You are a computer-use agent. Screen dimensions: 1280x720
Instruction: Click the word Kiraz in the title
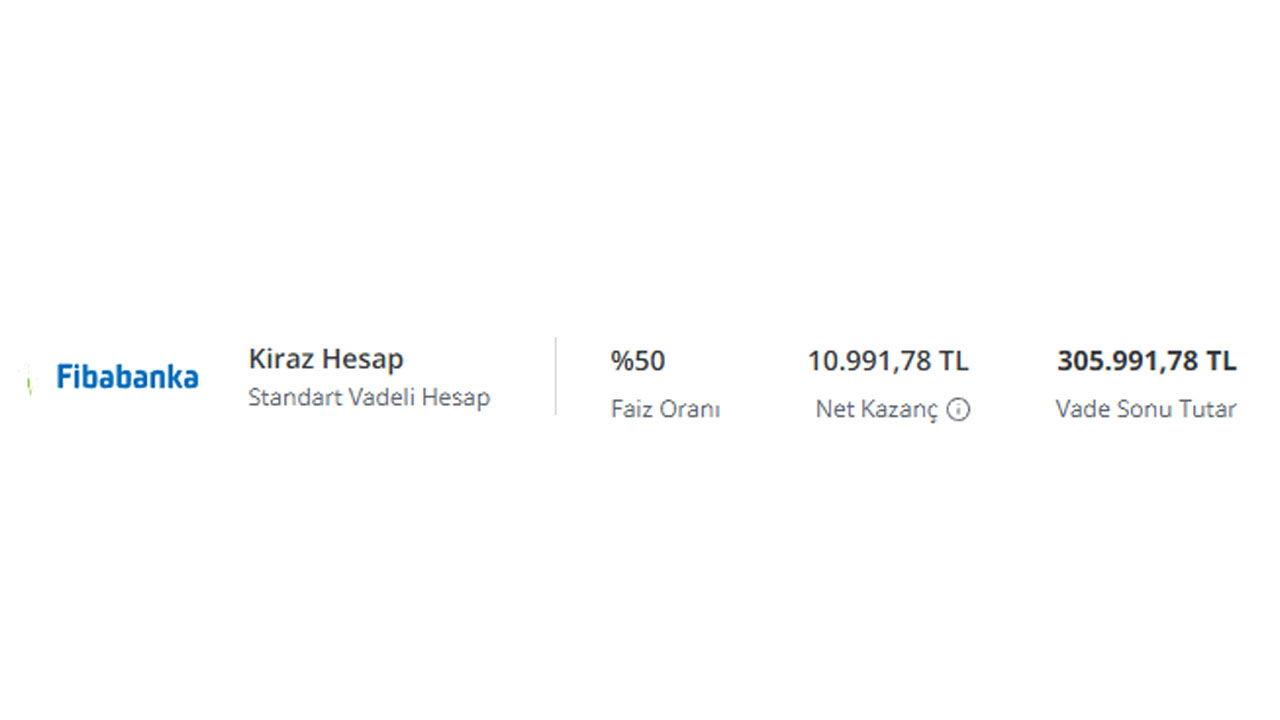(x=282, y=359)
